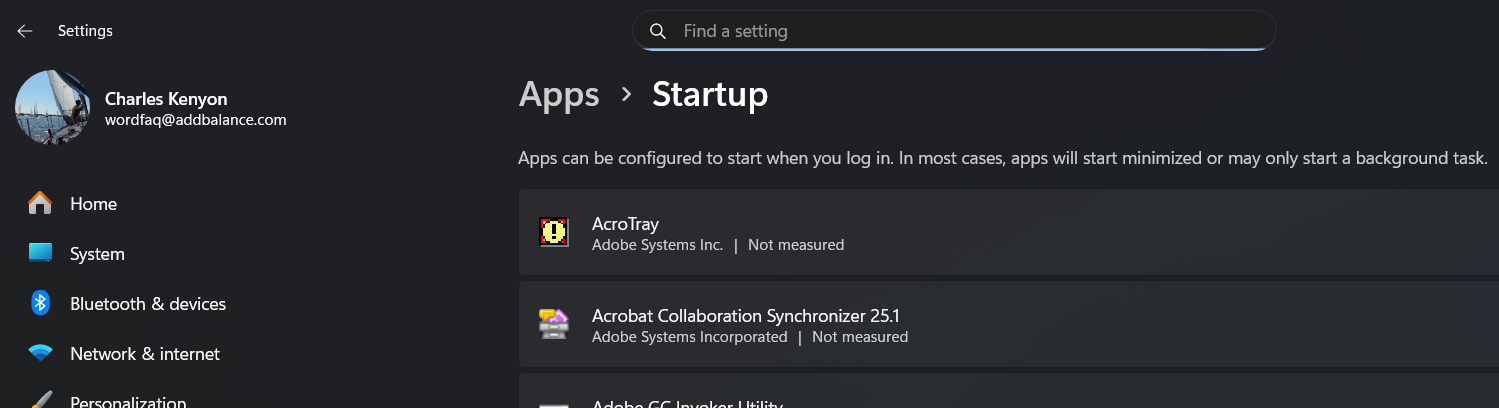1499x408 pixels.
Task: Go to System settings
Action: click(x=97, y=254)
